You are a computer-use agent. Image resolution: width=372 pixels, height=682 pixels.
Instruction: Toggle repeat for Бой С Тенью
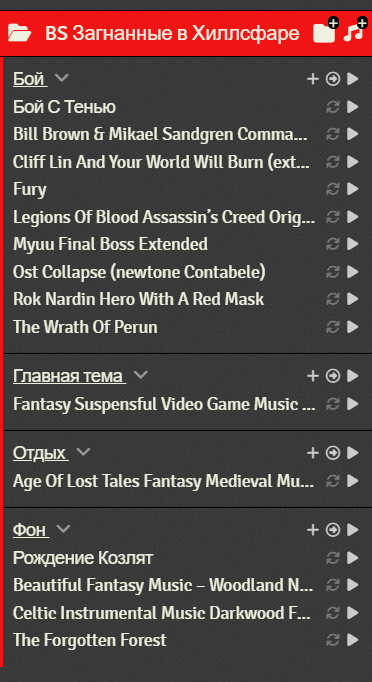(333, 107)
